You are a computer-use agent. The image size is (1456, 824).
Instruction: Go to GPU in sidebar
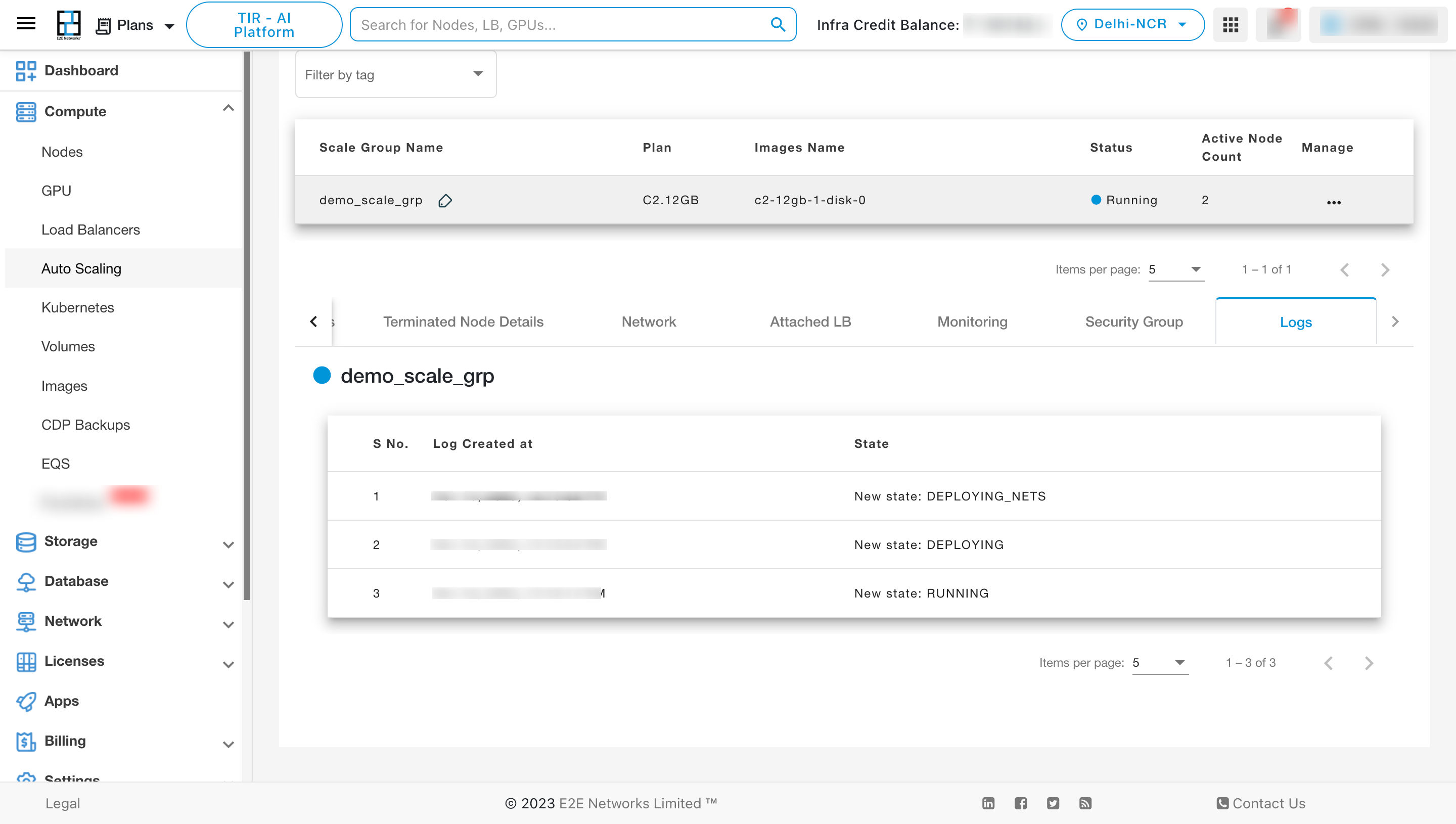pyautogui.click(x=56, y=191)
